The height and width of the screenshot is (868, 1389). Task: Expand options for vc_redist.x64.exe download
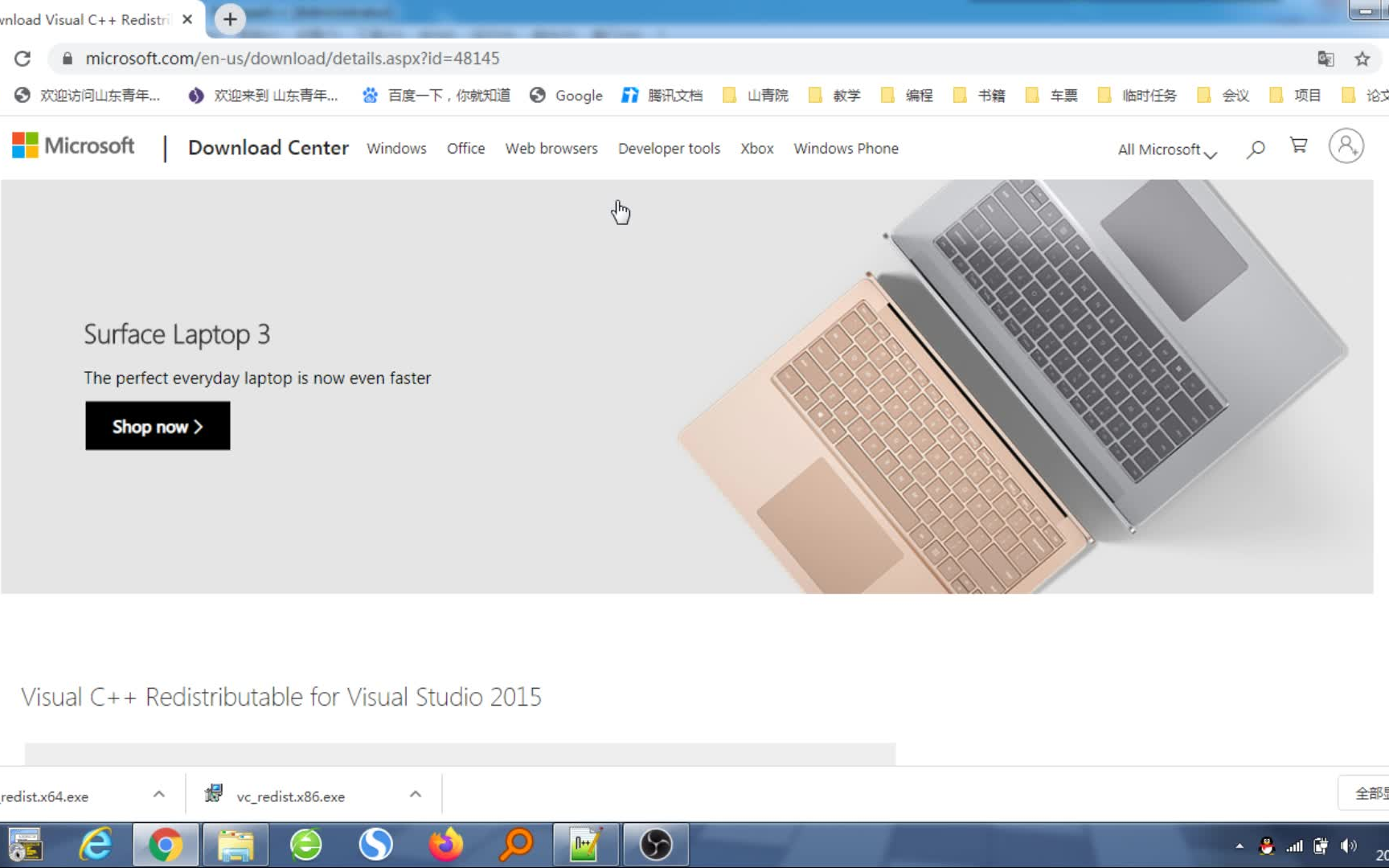[x=159, y=795]
